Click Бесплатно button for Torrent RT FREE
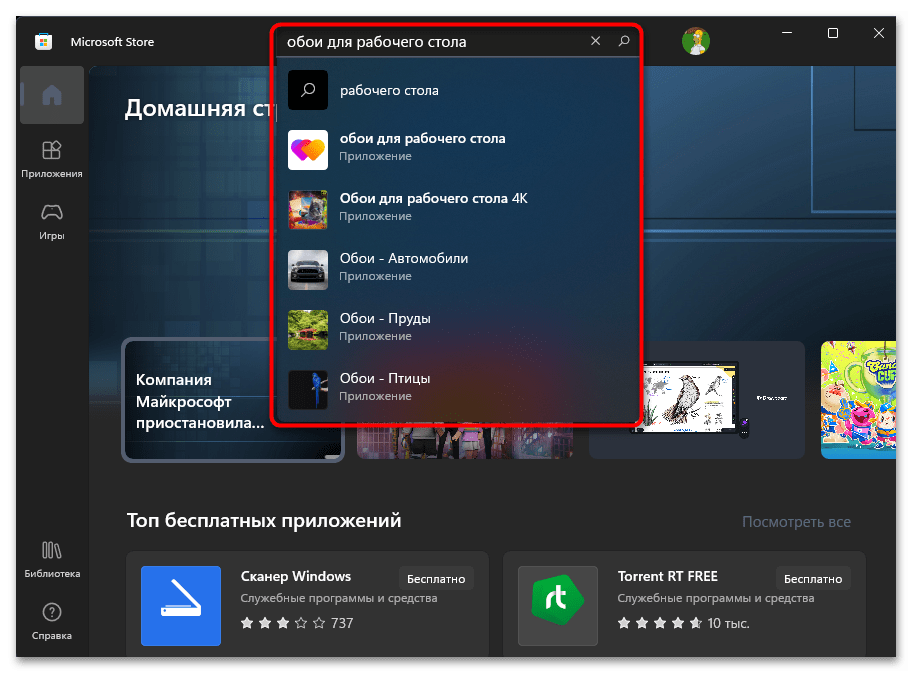 coord(813,579)
